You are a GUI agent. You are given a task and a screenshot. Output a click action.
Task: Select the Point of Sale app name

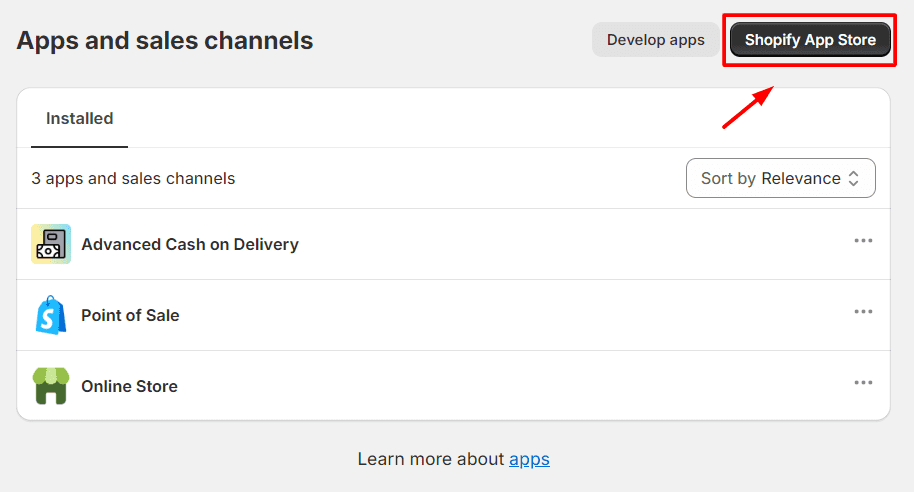(x=130, y=315)
